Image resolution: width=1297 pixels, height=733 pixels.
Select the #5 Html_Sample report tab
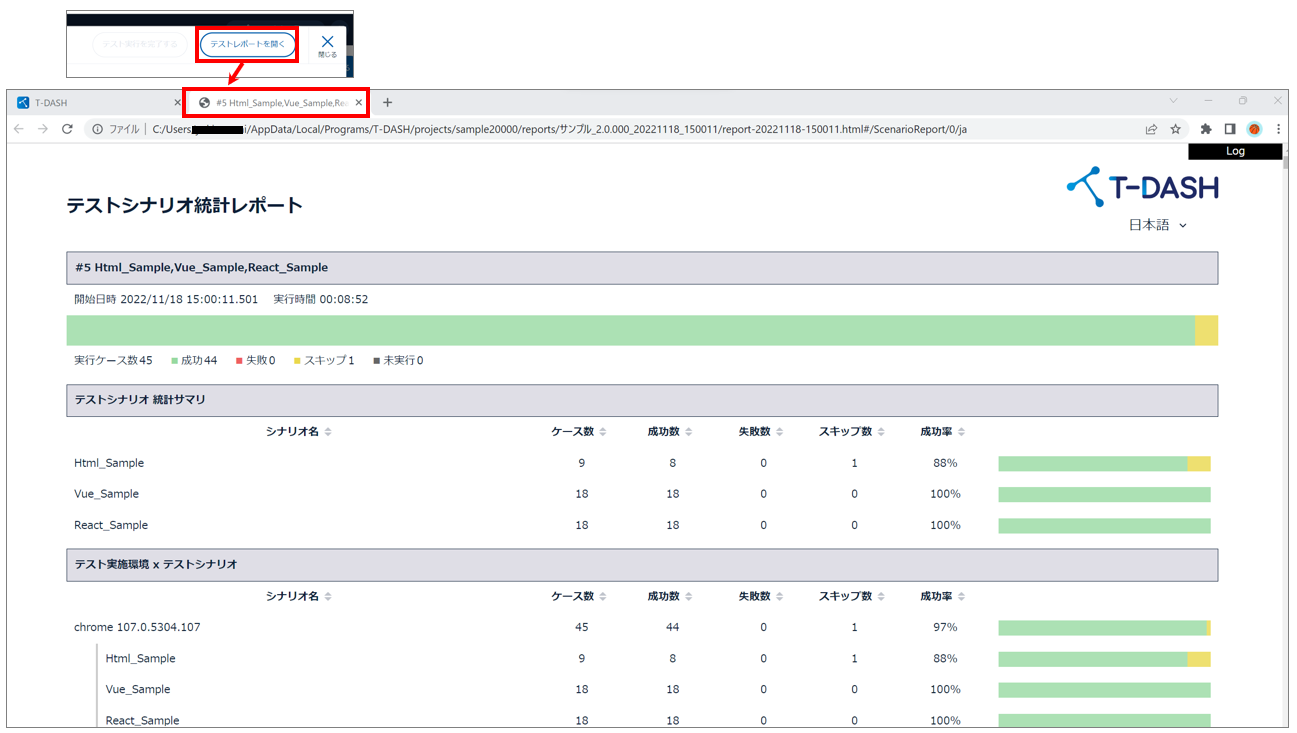tap(275, 102)
